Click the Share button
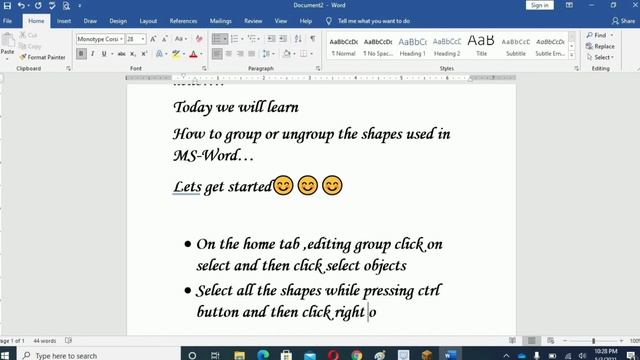The image size is (640, 360). (x=624, y=21)
